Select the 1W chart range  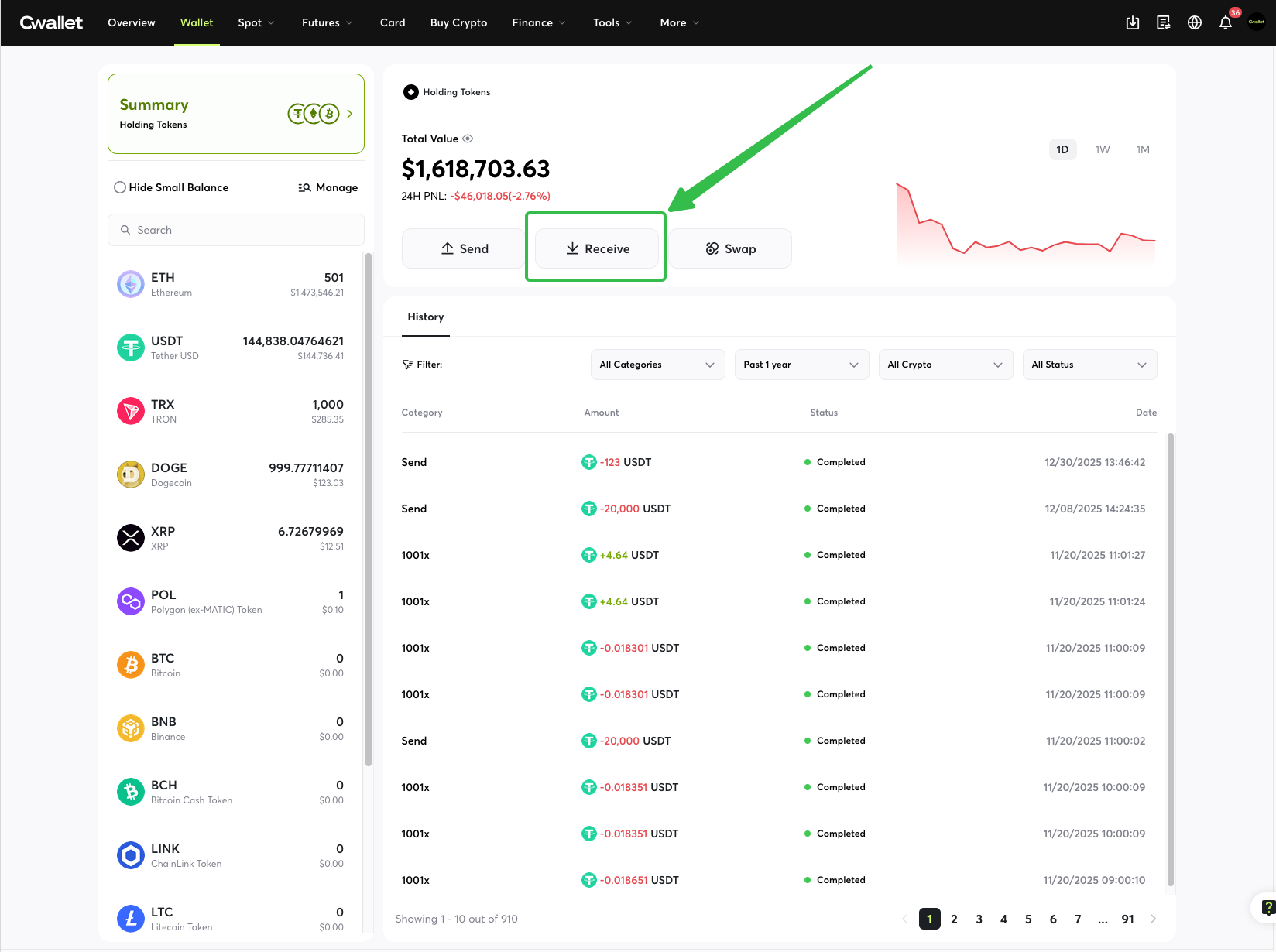[x=1103, y=149]
